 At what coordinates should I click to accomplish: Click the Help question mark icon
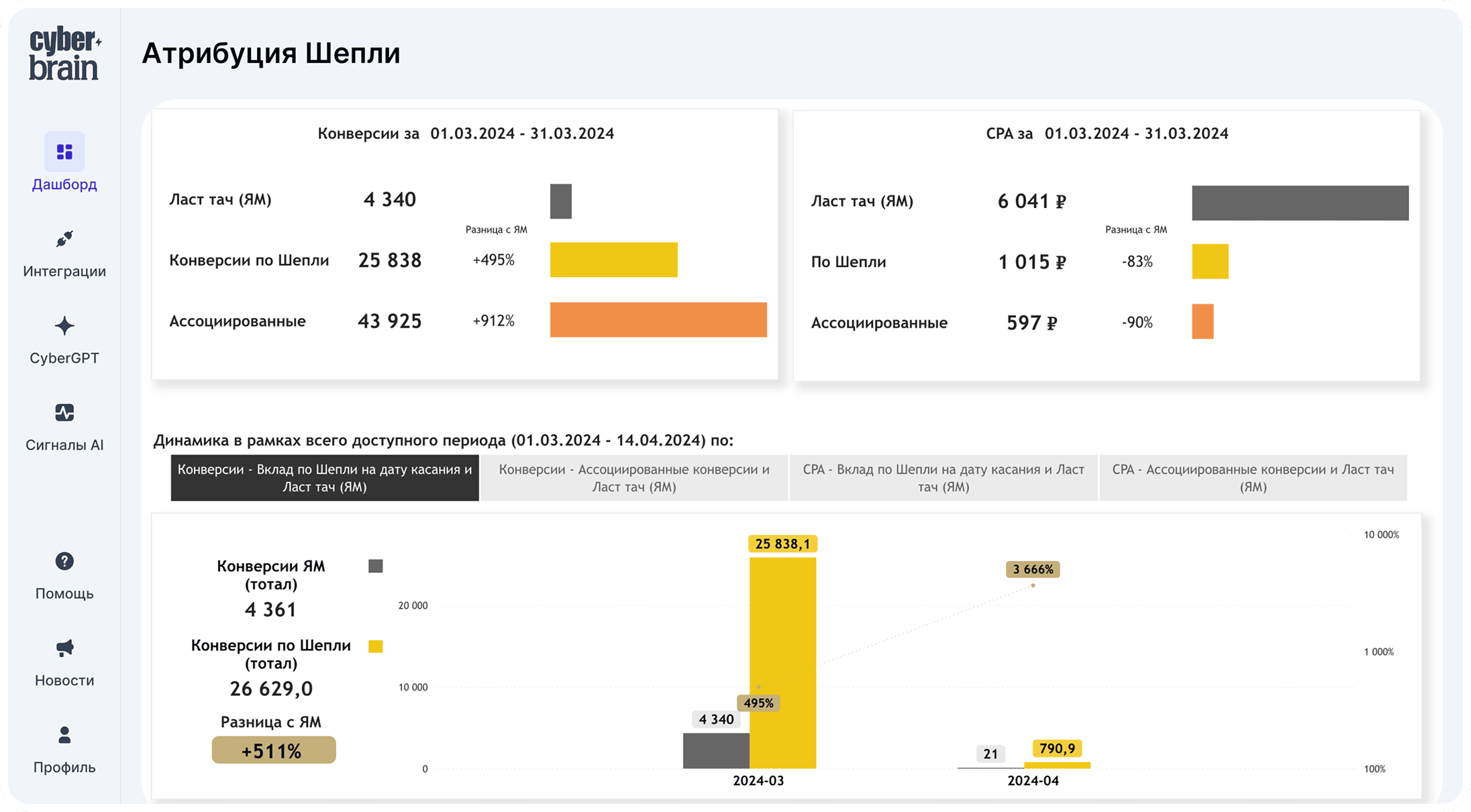coord(64,561)
